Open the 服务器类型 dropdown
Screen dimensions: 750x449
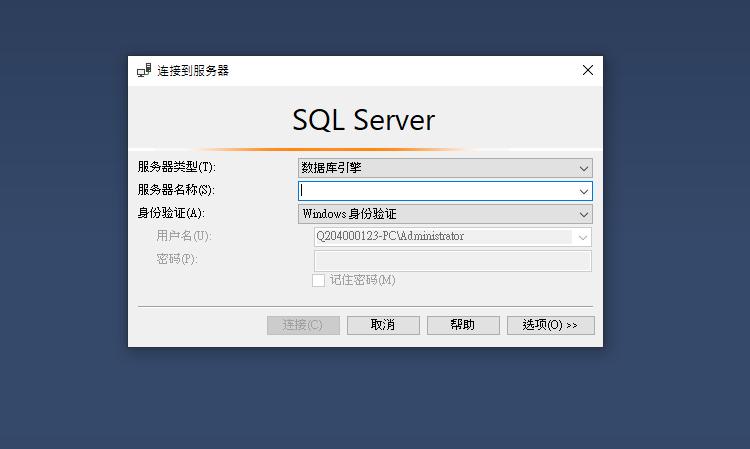445,168
